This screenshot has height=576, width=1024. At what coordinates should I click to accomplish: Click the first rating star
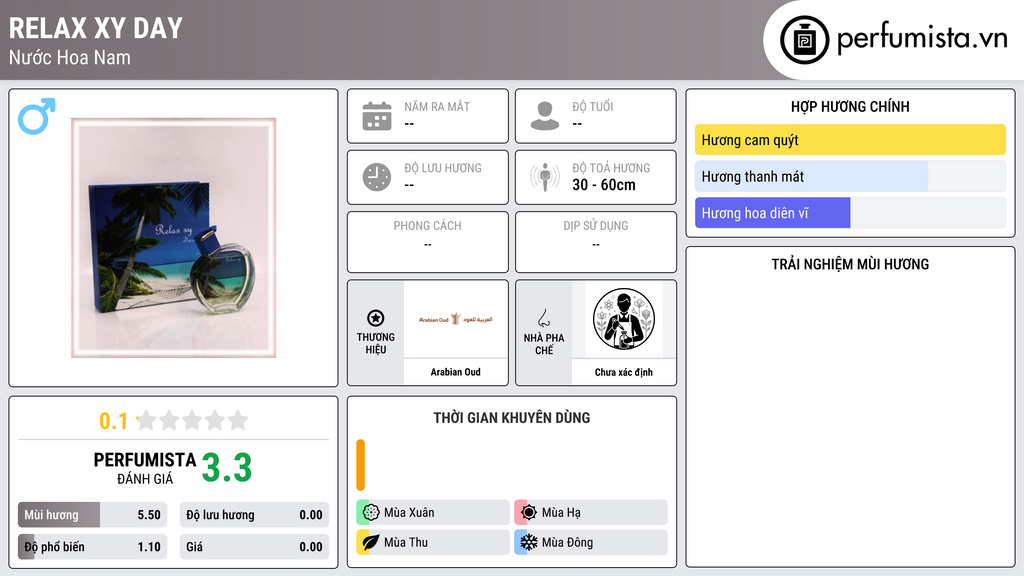[147, 420]
